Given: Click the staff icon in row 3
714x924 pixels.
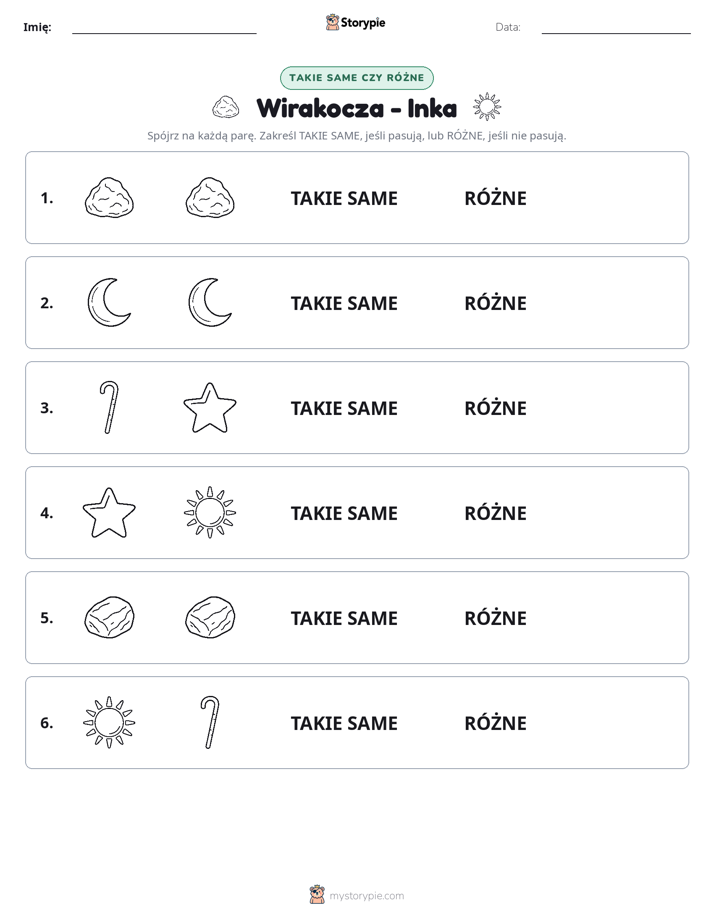Looking at the screenshot, I should (x=109, y=408).
